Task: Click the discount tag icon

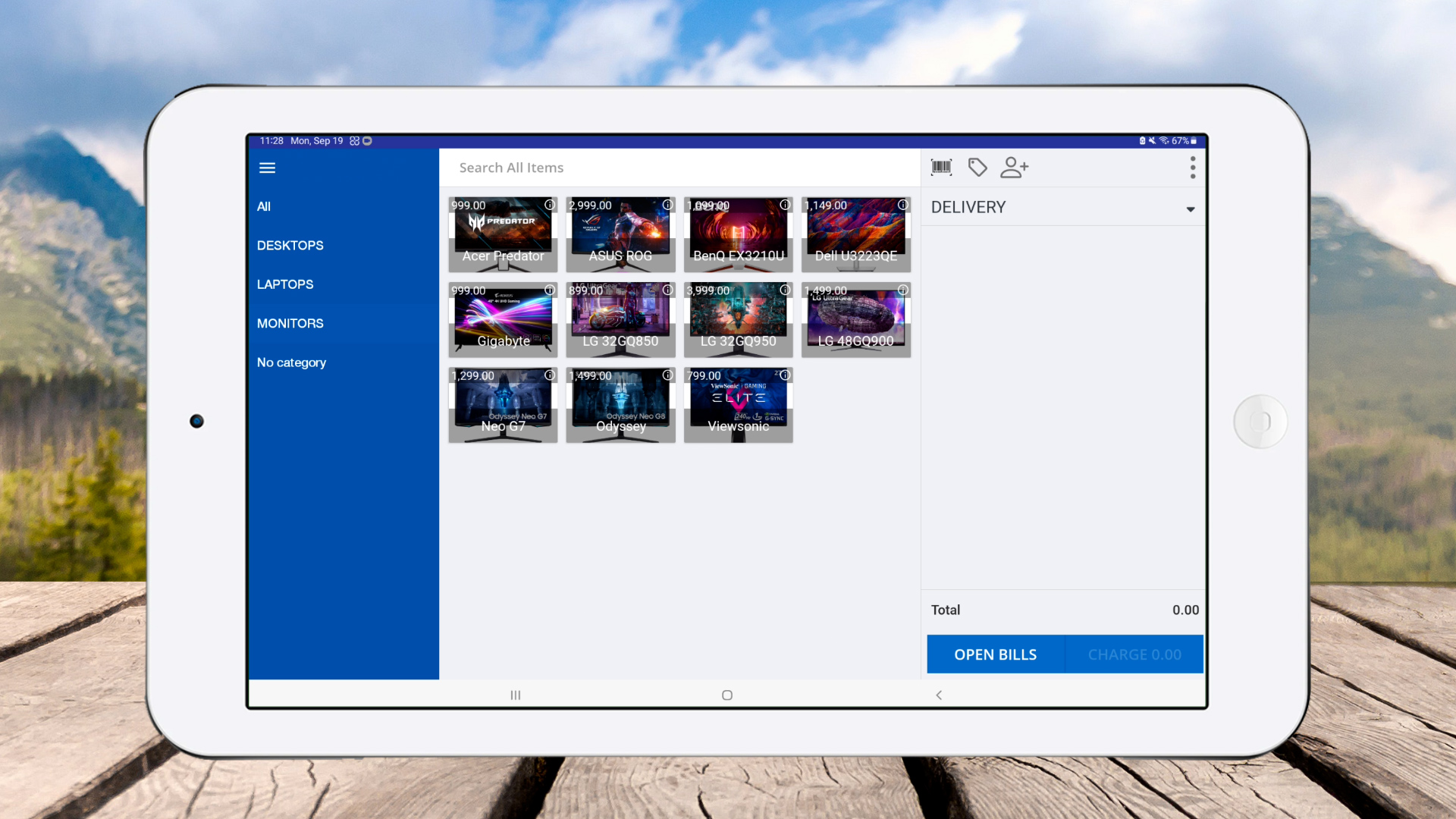Action: pyautogui.click(x=977, y=168)
